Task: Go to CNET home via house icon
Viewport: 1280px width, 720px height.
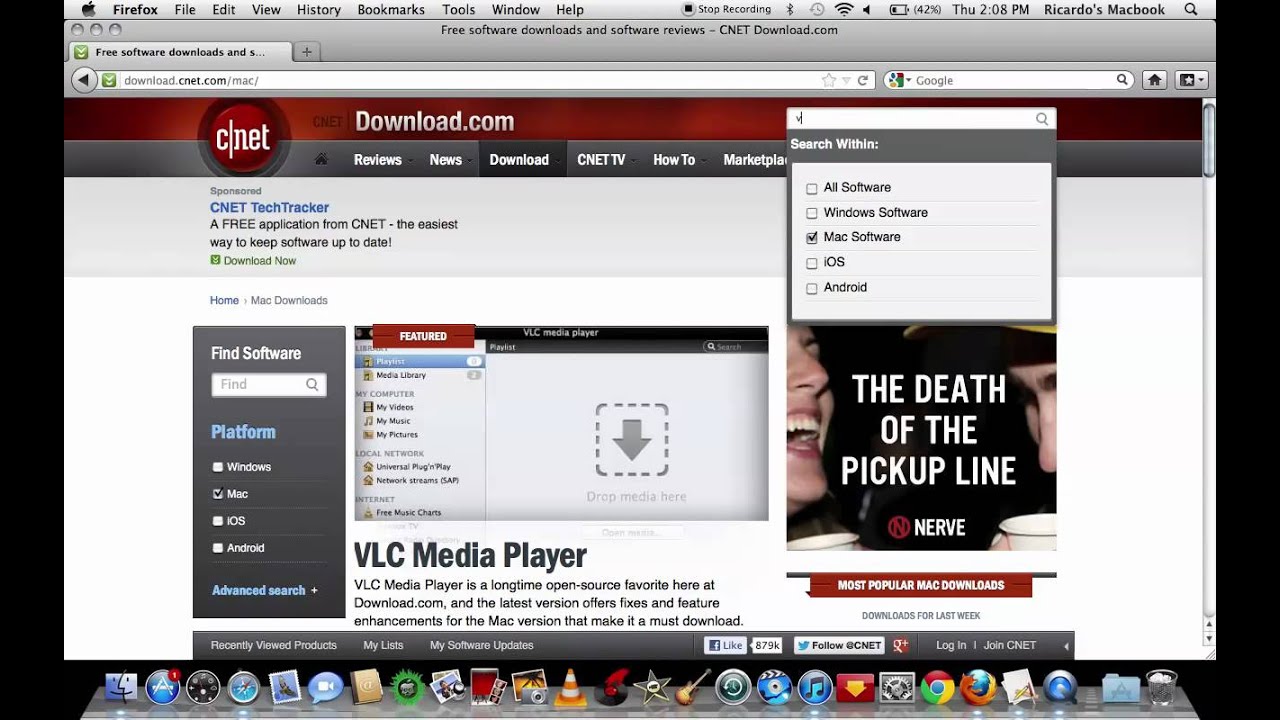Action: pyautogui.click(x=321, y=159)
